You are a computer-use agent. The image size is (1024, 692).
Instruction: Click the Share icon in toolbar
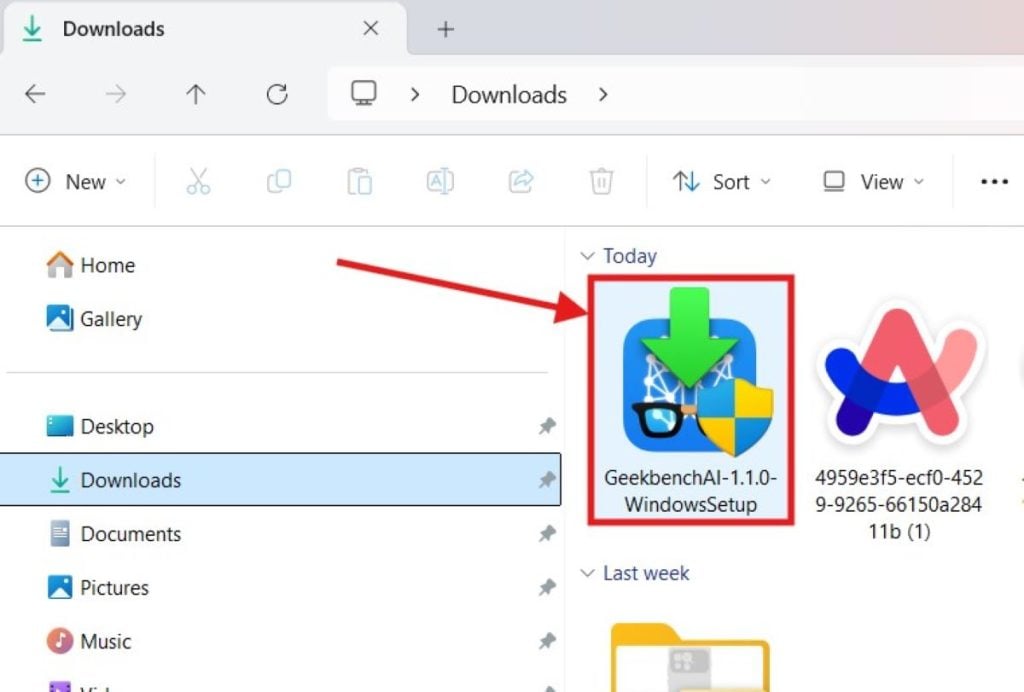pos(521,181)
